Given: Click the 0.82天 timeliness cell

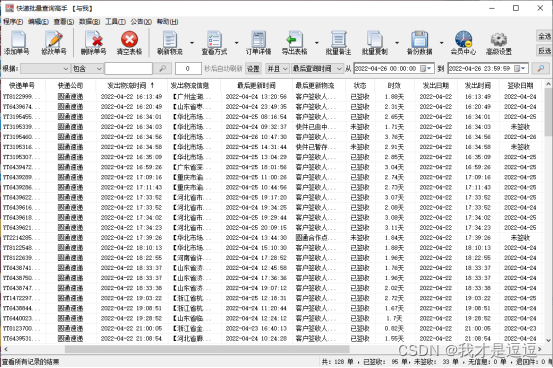Looking at the screenshot, I should click(x=394, y=328).
